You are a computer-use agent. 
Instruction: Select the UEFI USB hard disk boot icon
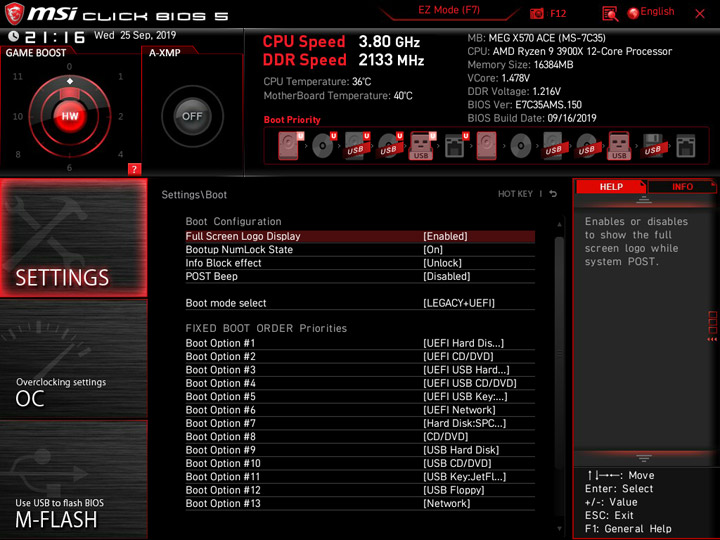pos(357,146)
